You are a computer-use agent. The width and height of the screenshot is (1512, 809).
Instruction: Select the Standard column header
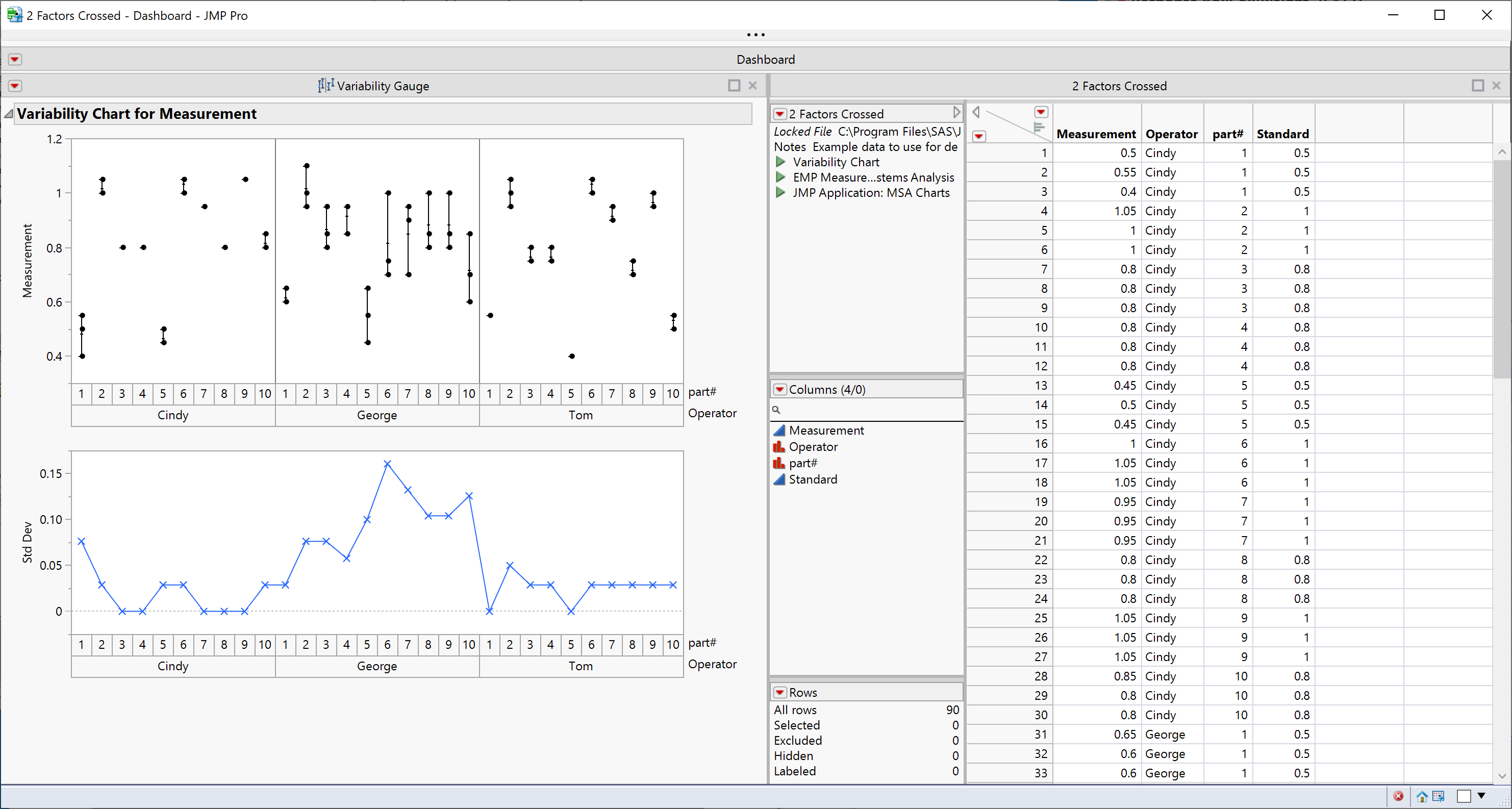[x=1282, y=134]
